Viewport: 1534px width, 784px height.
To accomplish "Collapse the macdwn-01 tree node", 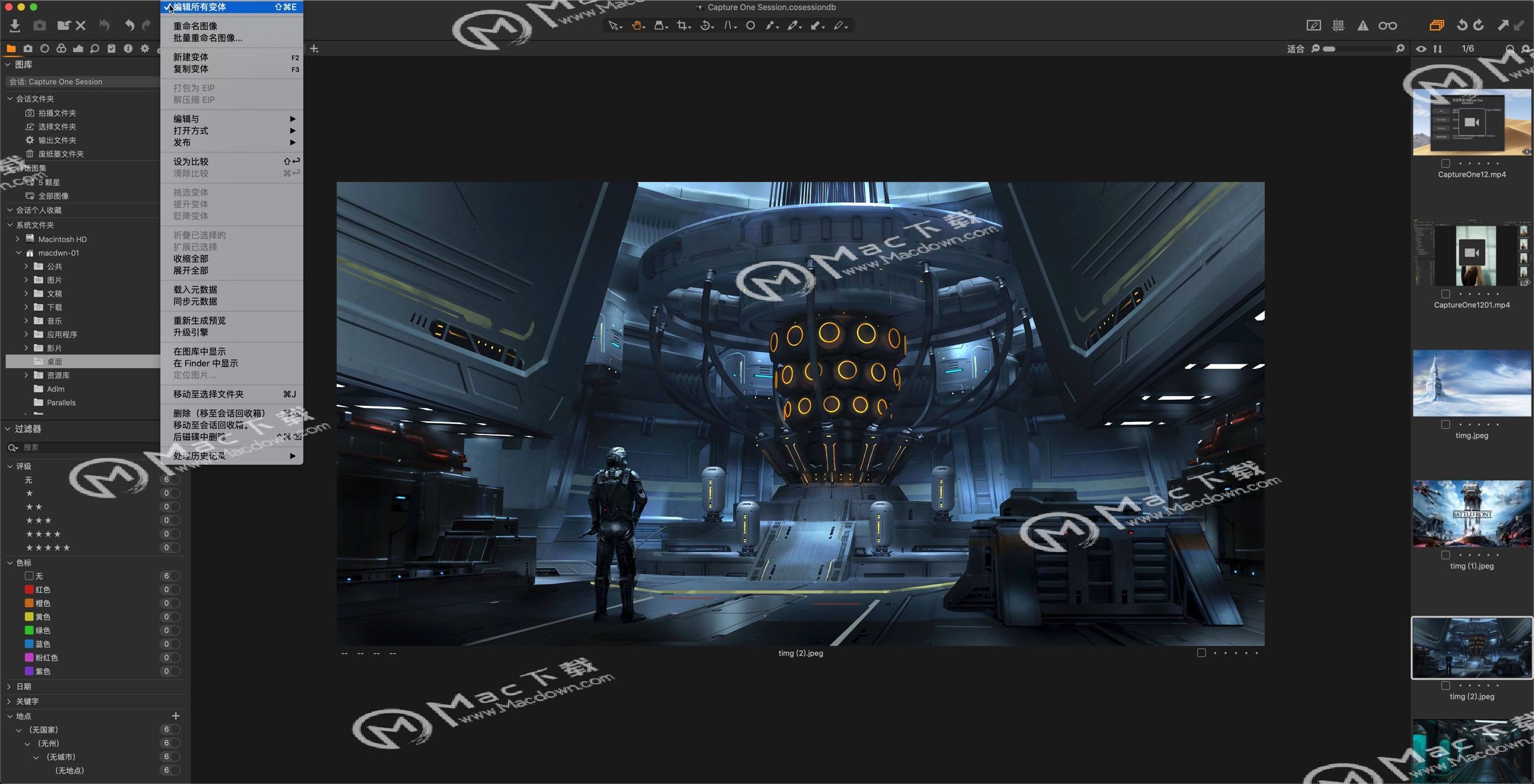I will point(19,252).
